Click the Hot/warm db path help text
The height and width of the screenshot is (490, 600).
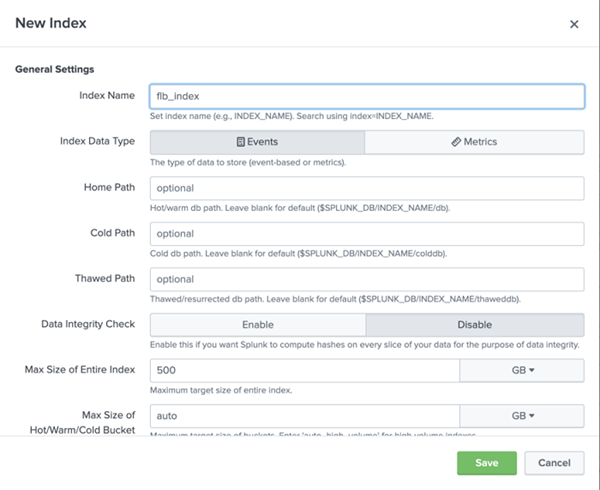click(300, 208)
